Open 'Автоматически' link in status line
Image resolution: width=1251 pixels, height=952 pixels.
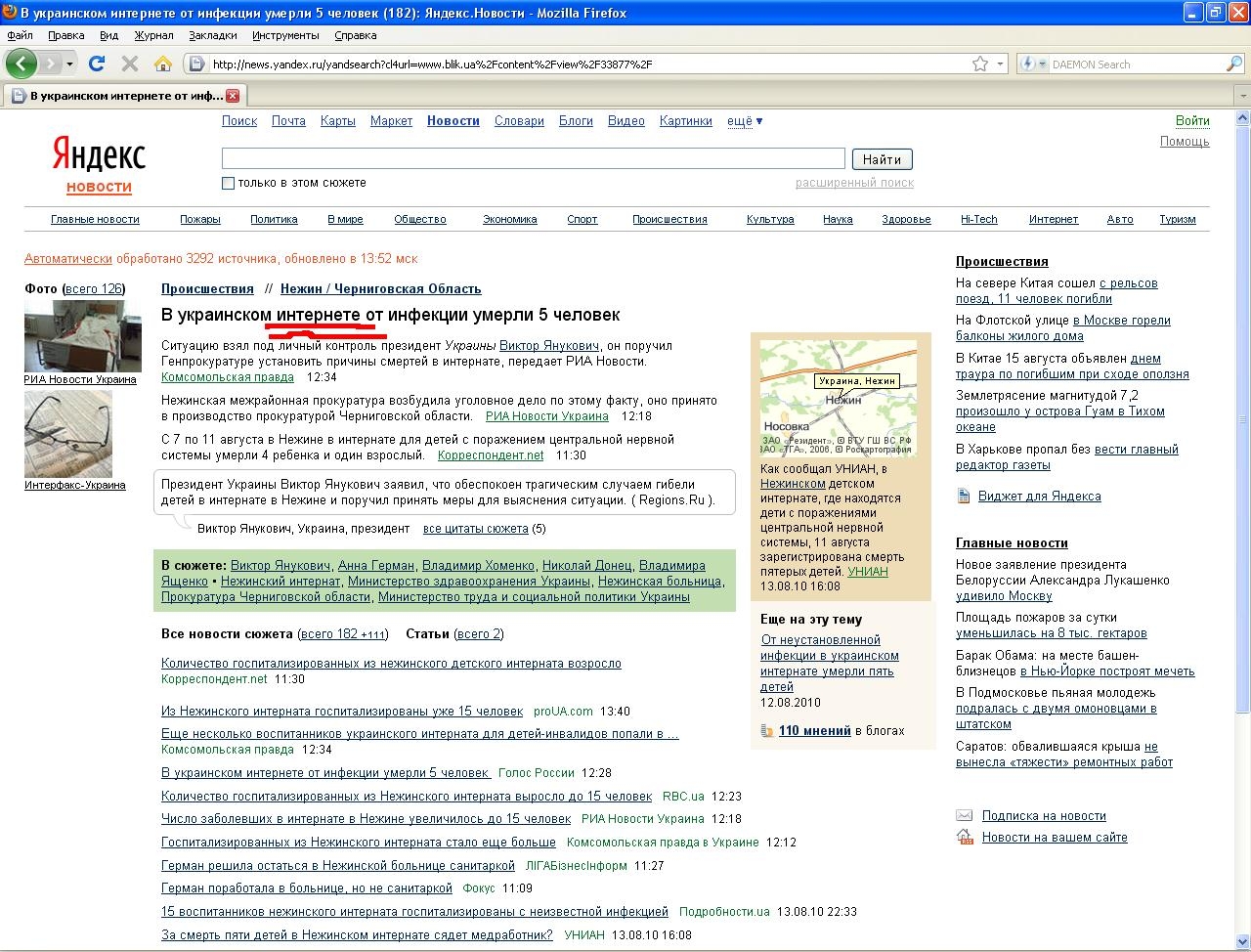(68, 259)
